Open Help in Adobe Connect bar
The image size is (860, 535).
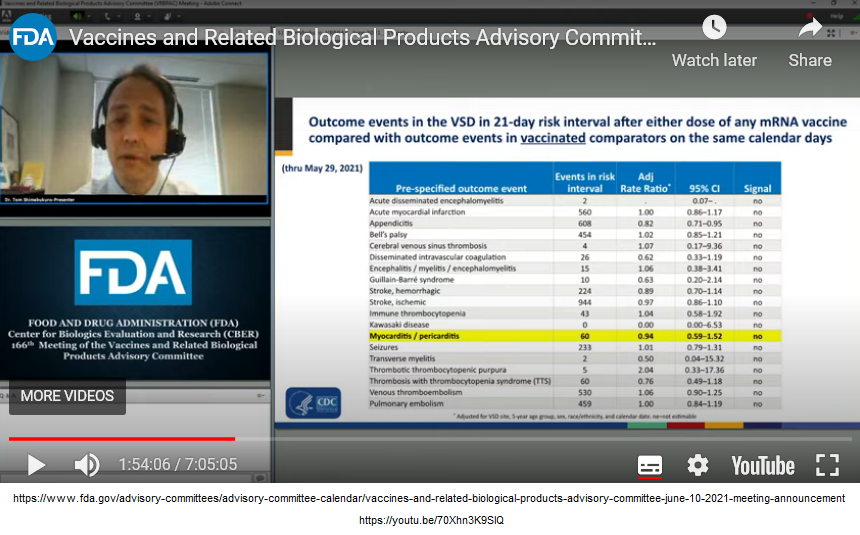pos(836,16)
